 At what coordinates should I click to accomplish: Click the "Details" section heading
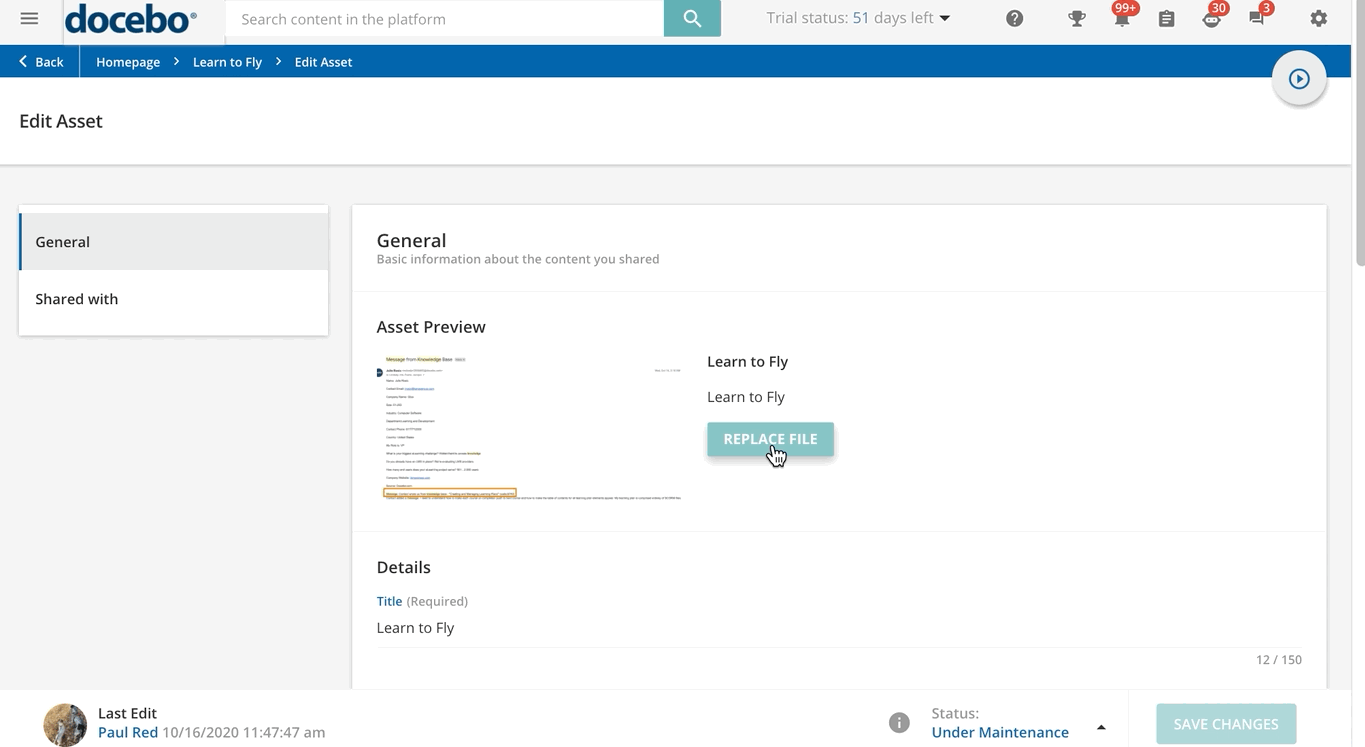[x=403, y=567]
